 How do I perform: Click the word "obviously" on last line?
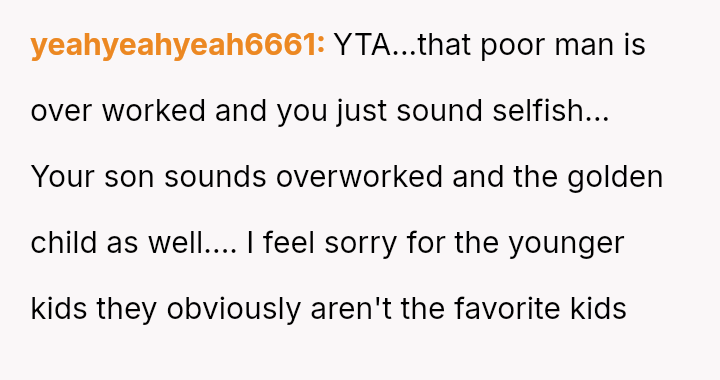233,308
